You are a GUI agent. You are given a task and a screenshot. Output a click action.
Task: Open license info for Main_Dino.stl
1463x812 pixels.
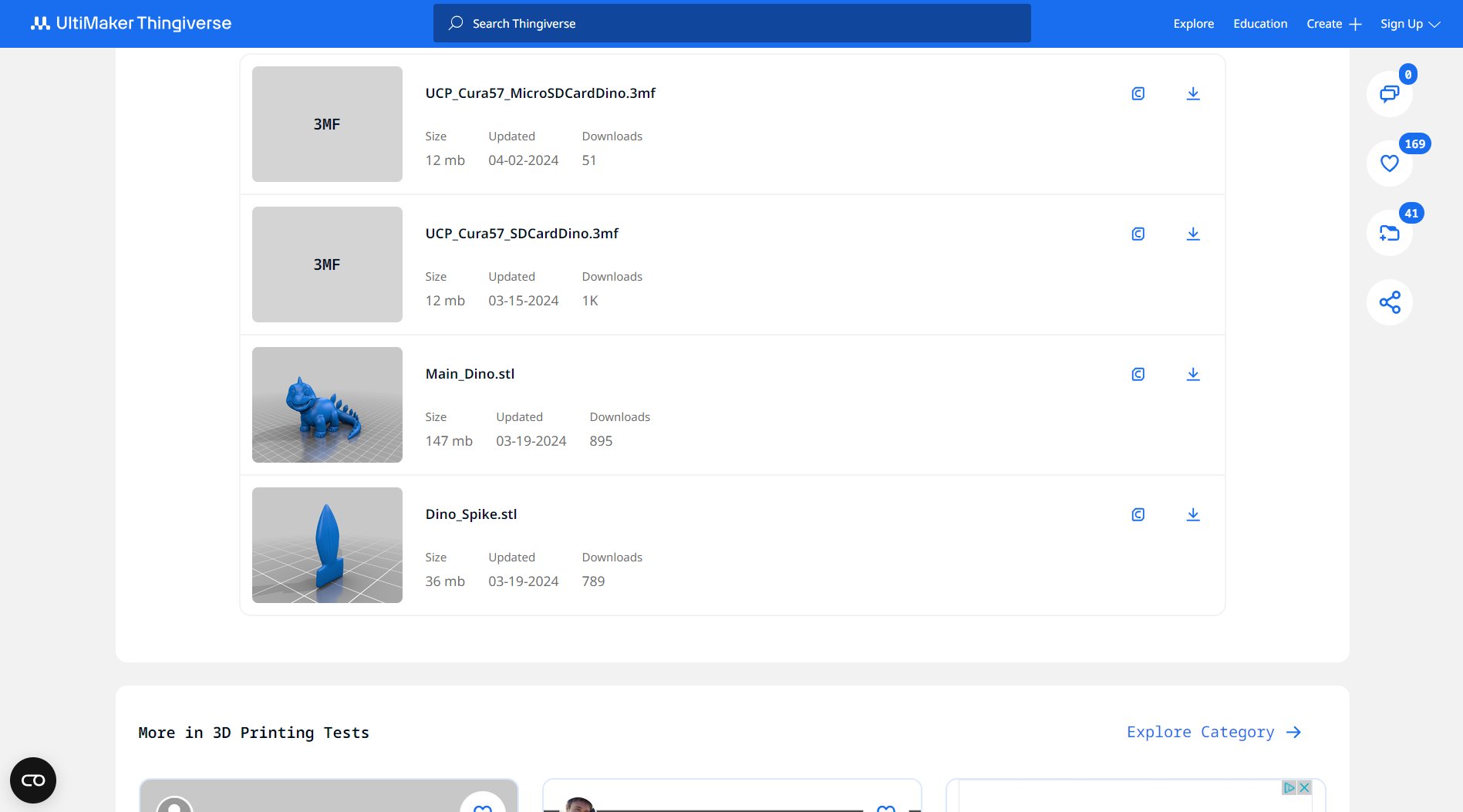point(1138,374)
